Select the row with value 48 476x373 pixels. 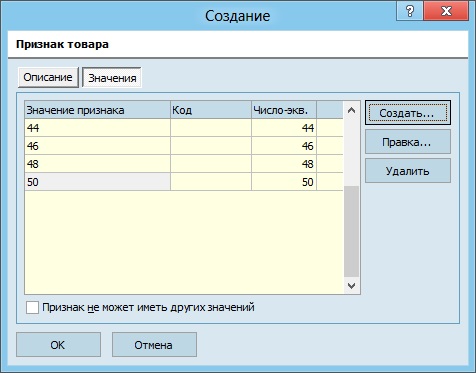tap(184, 164)
